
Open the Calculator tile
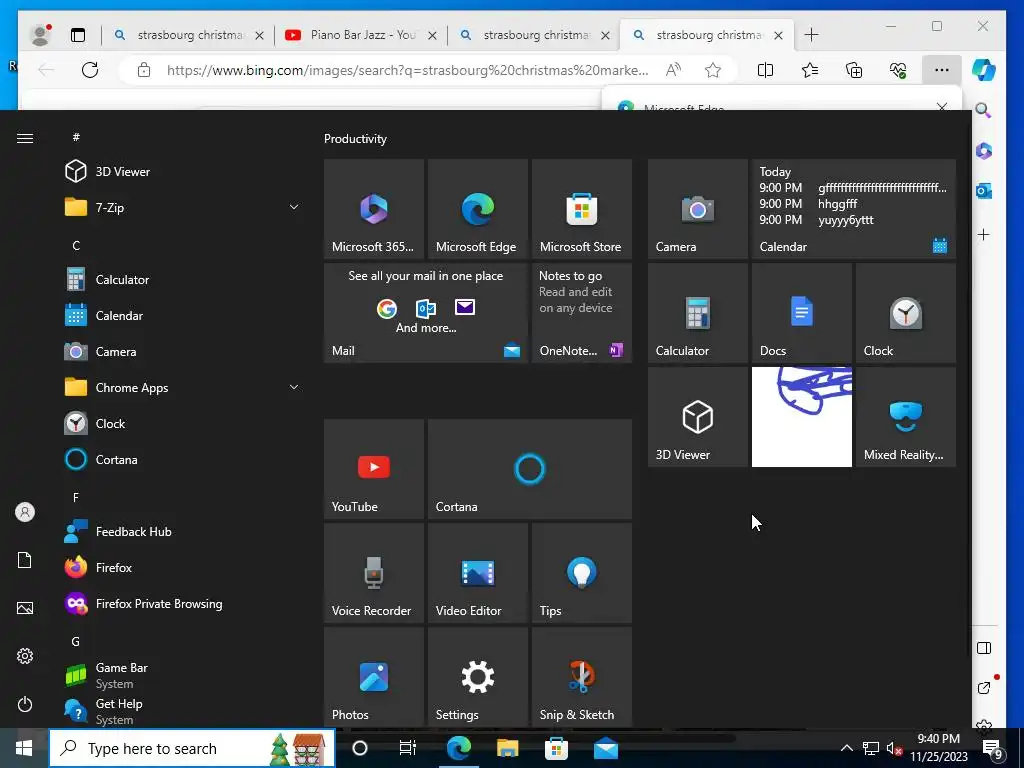pyautogui.click(x=697, y=313)
